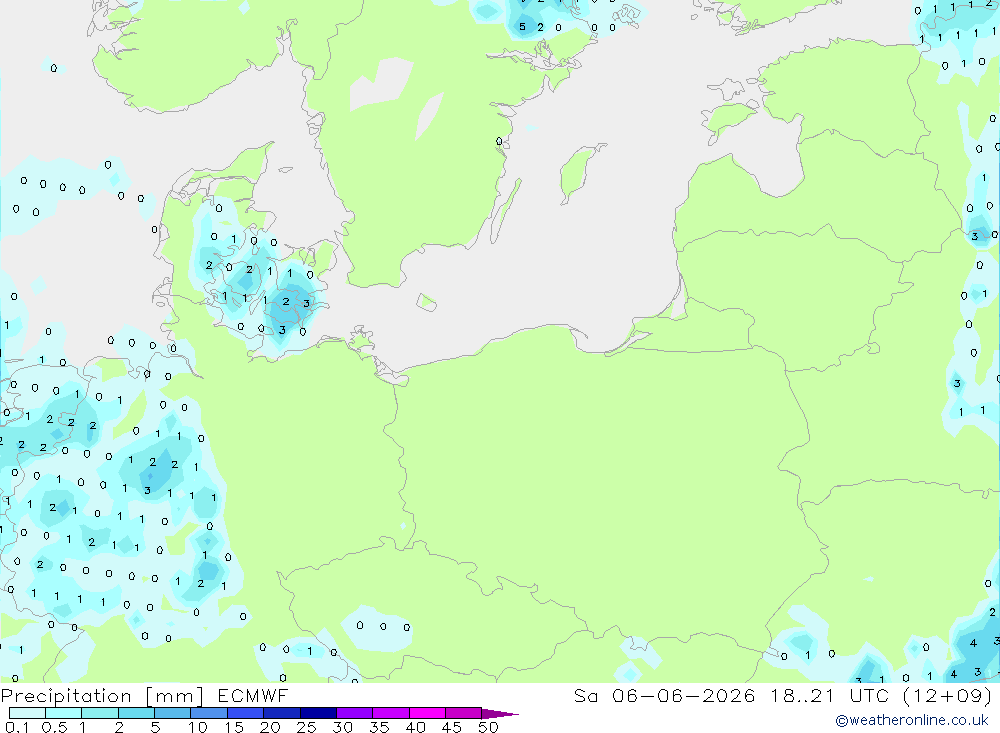Viewport: 1000px width, 733px height.
Task: Click the "5" precipitation value near map top
Action: click(522, 27)
